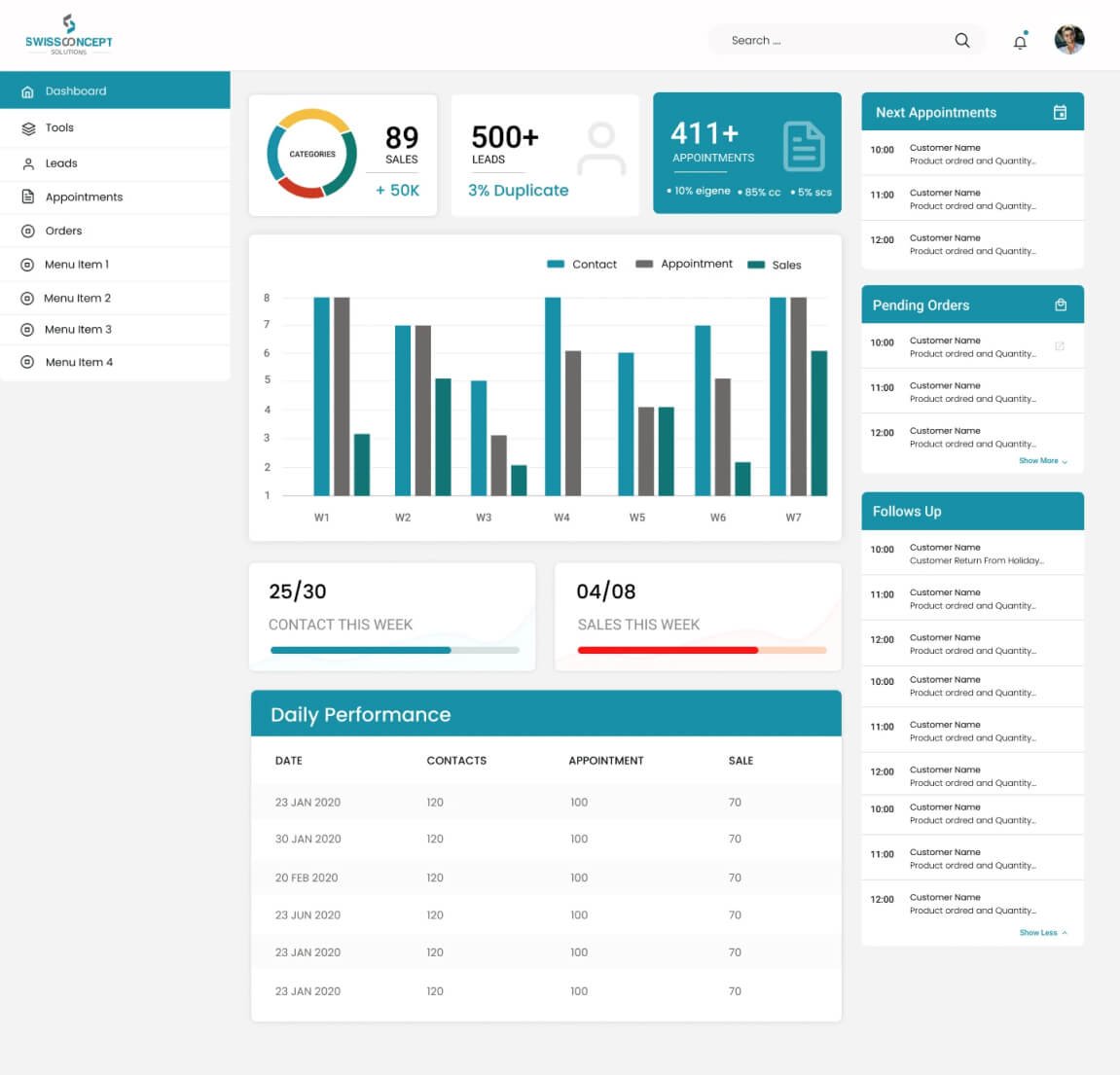Click the document icon in Appointments card
This screenshot has width=1120, height=1075.
click(804, 147)
